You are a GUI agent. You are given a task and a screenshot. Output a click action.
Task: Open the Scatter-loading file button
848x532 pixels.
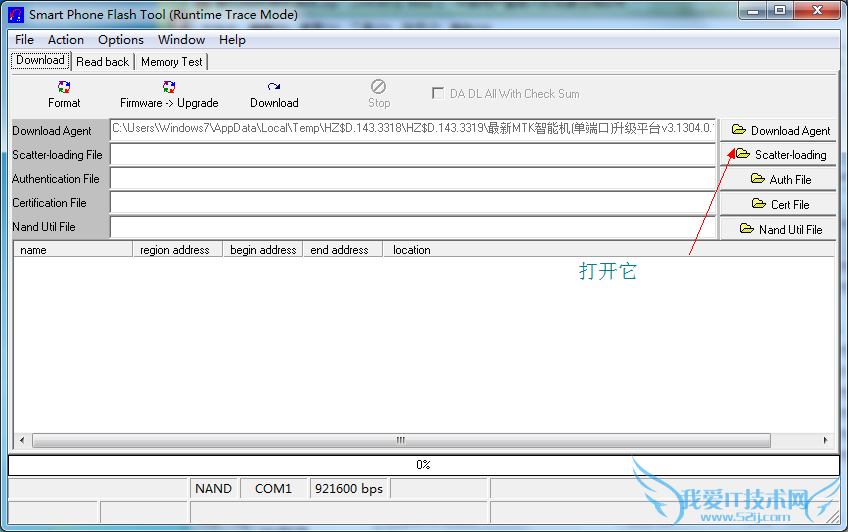(x=779, y=155)
